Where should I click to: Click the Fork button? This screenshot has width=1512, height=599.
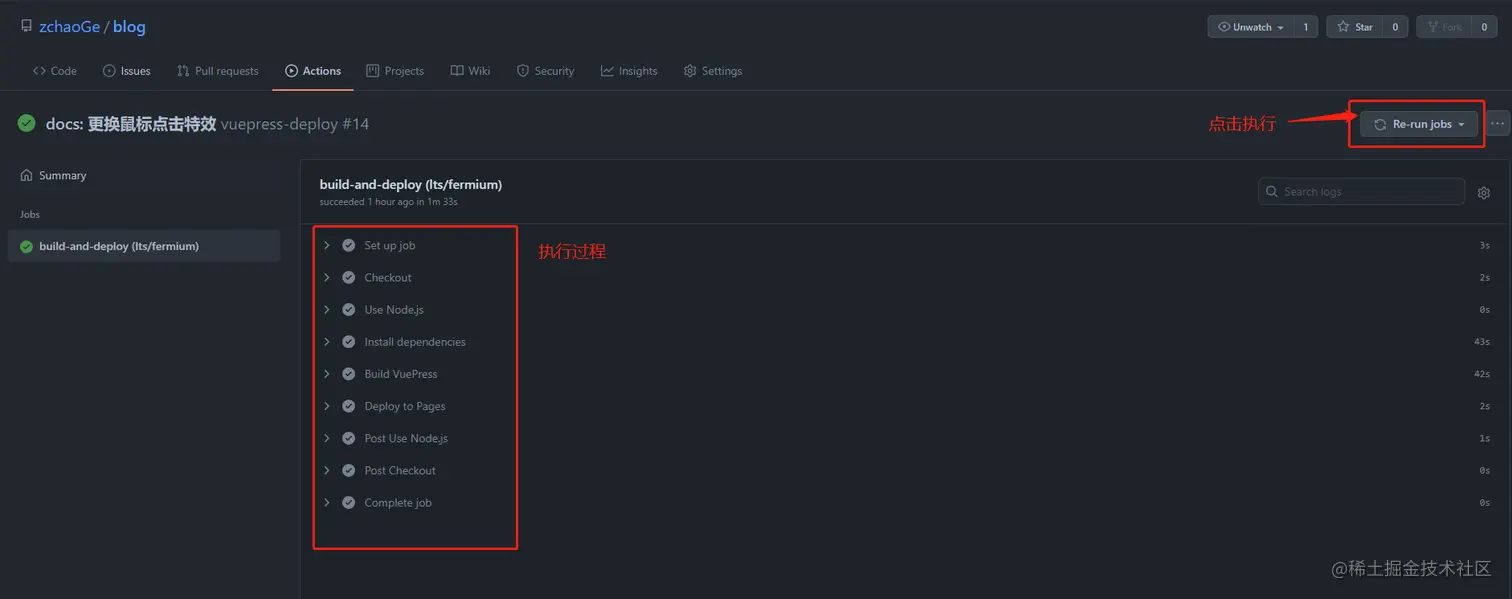1444,27
